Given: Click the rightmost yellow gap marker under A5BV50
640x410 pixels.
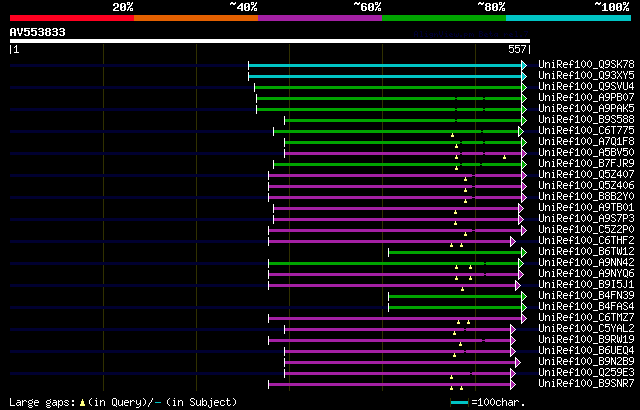Looking at the screenshot, I should click(x=504, y=157).
